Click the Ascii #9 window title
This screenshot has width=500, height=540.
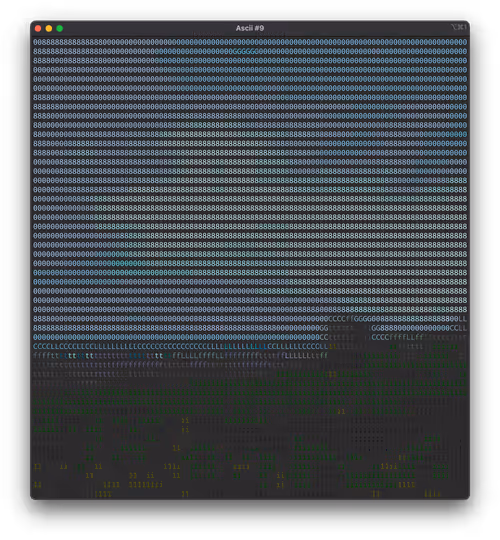pyautogui.click(x=250, y=28)
